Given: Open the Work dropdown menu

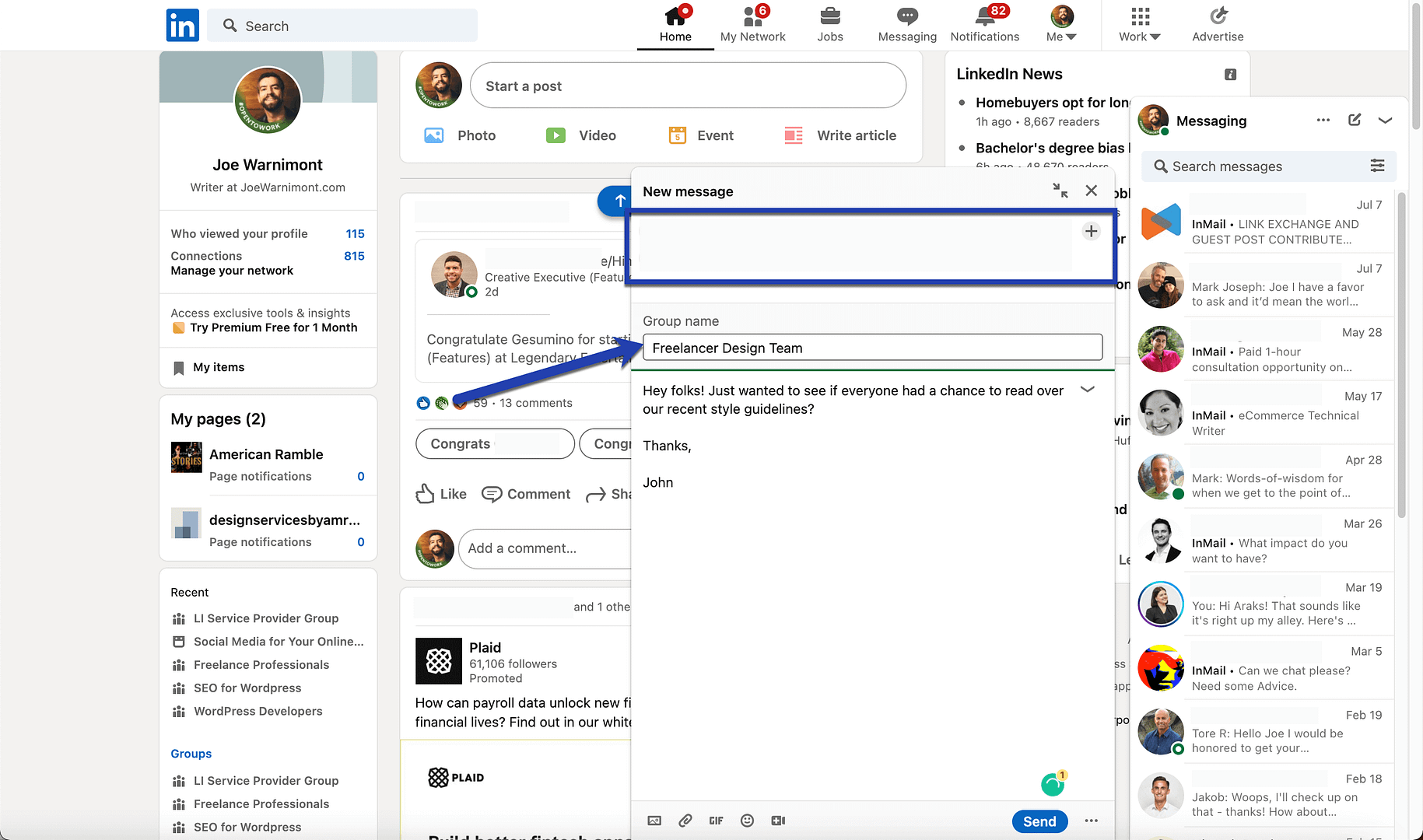Looking at the screenshot, I should [1138, 25].
